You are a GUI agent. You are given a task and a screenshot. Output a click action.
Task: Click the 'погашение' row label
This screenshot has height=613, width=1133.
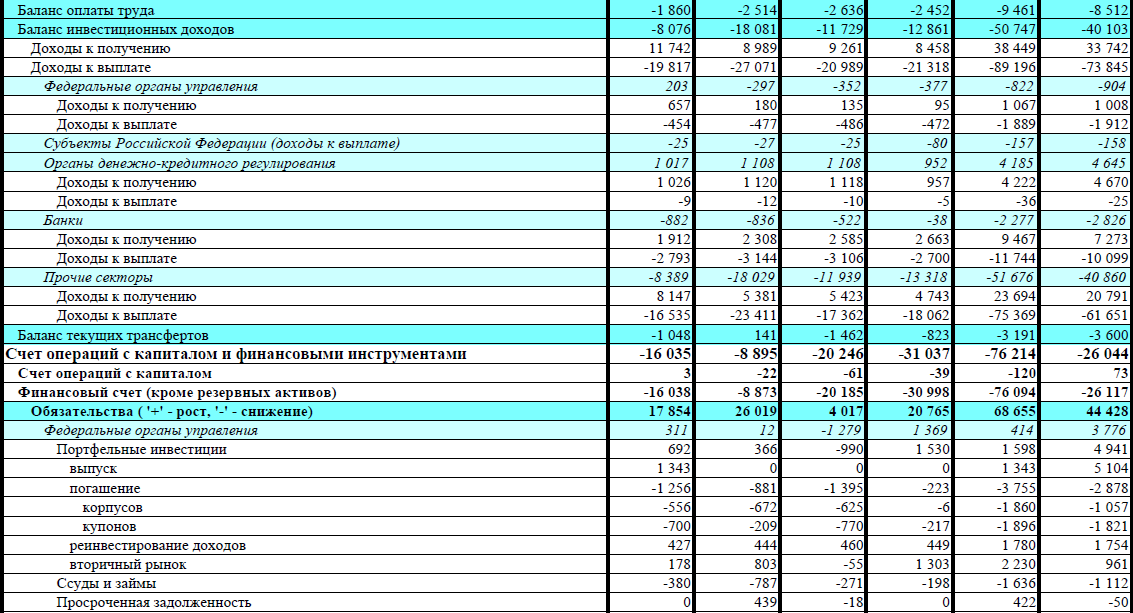(105, 488)
